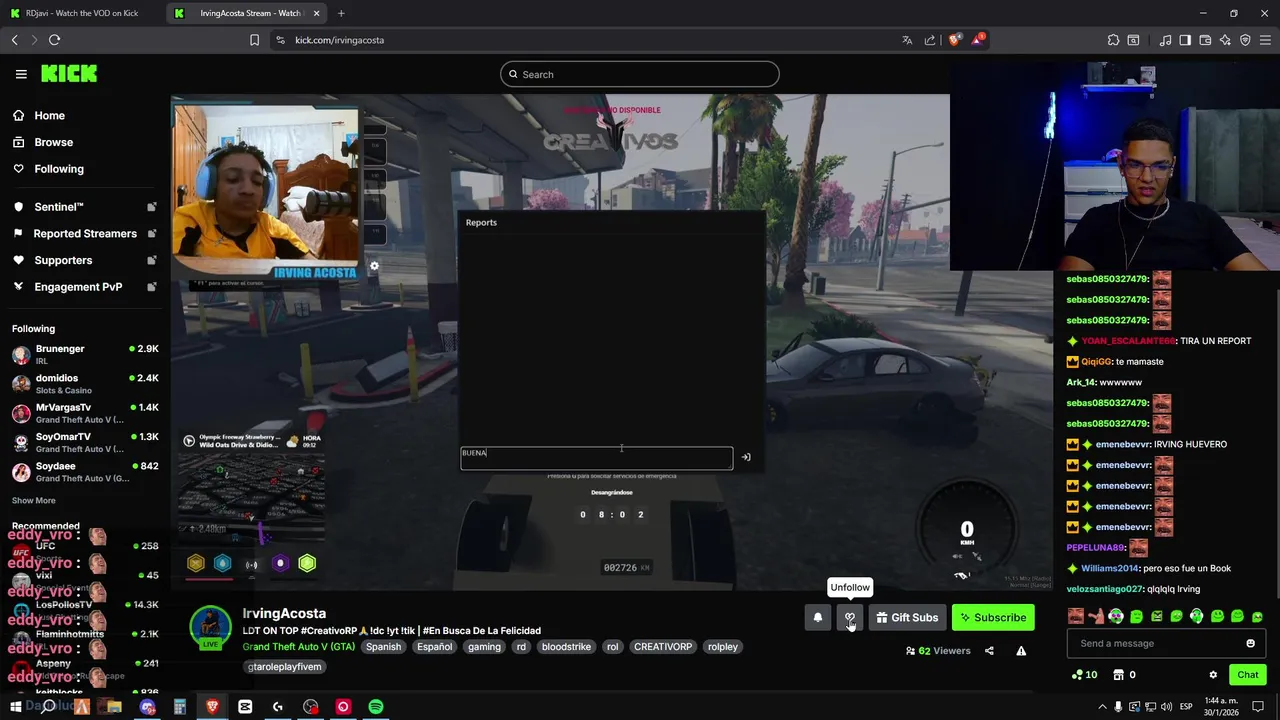
Task: Switch to RDjavi VOD browser tab
Action: tap(82, 13)
